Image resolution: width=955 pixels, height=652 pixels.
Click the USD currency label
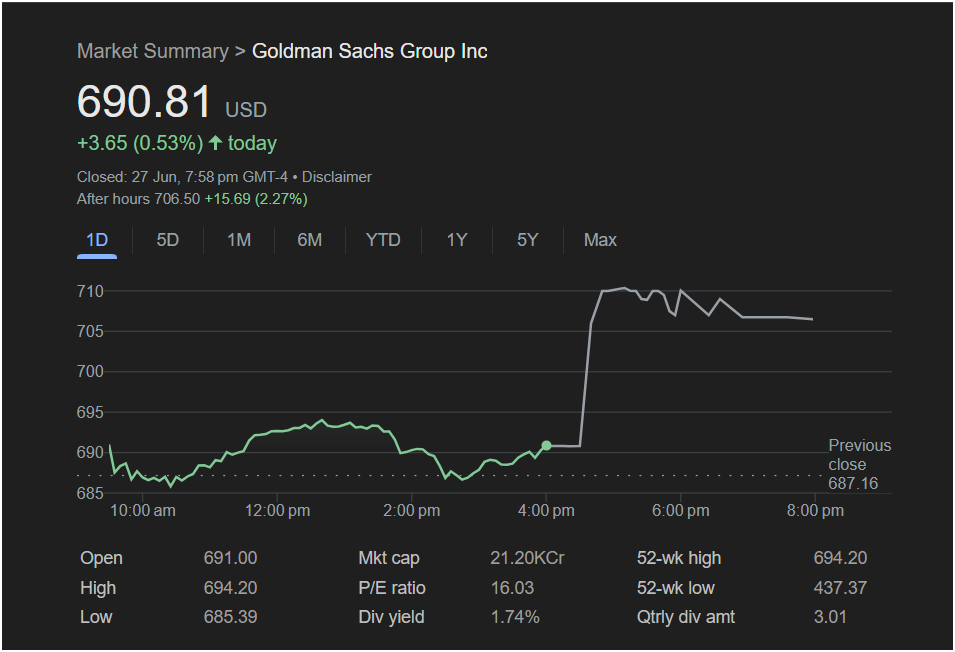click(x=246, y=110)
